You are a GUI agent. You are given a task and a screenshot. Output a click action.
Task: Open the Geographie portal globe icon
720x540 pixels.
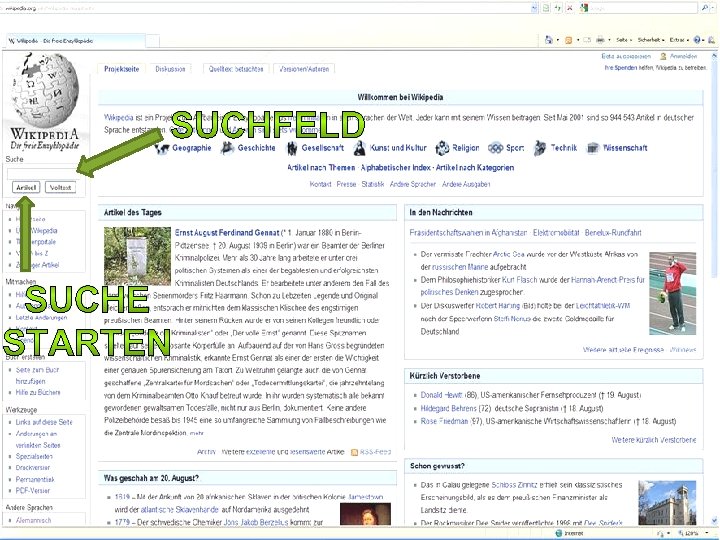(162, 148)
